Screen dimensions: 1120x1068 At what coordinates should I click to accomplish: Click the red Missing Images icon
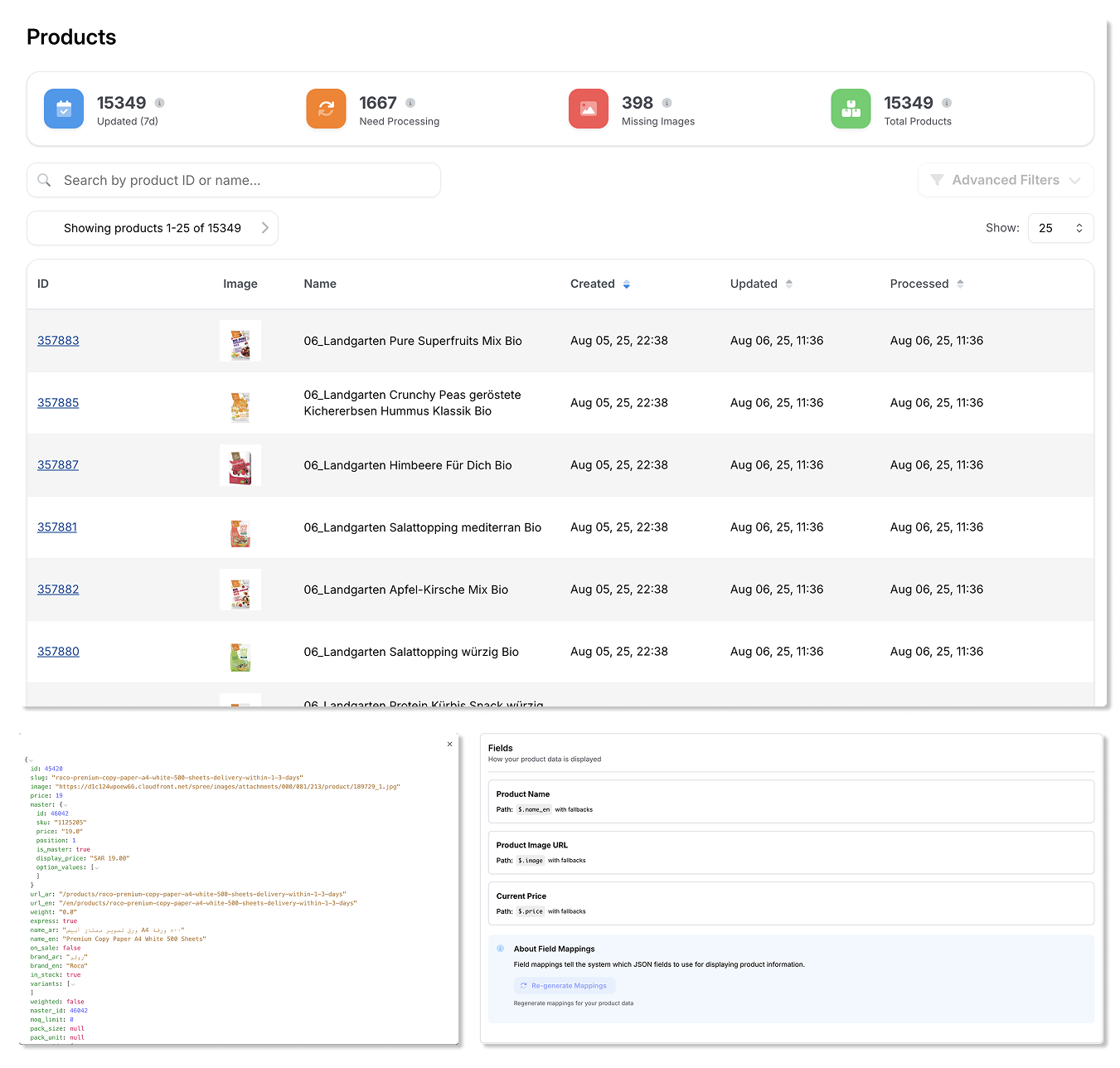point(589,109)
